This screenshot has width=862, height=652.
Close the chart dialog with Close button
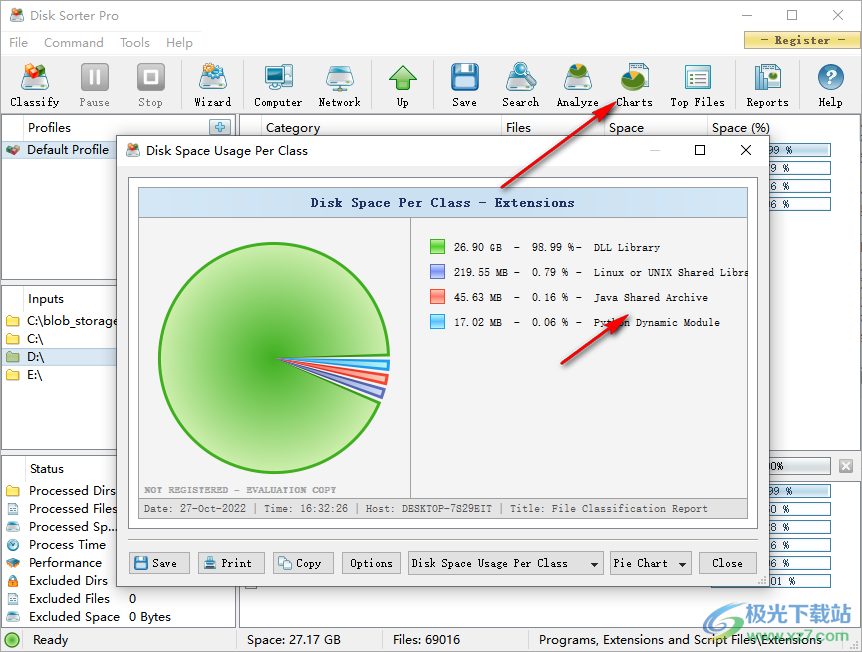pyautogui.click(x=727, y=563)
